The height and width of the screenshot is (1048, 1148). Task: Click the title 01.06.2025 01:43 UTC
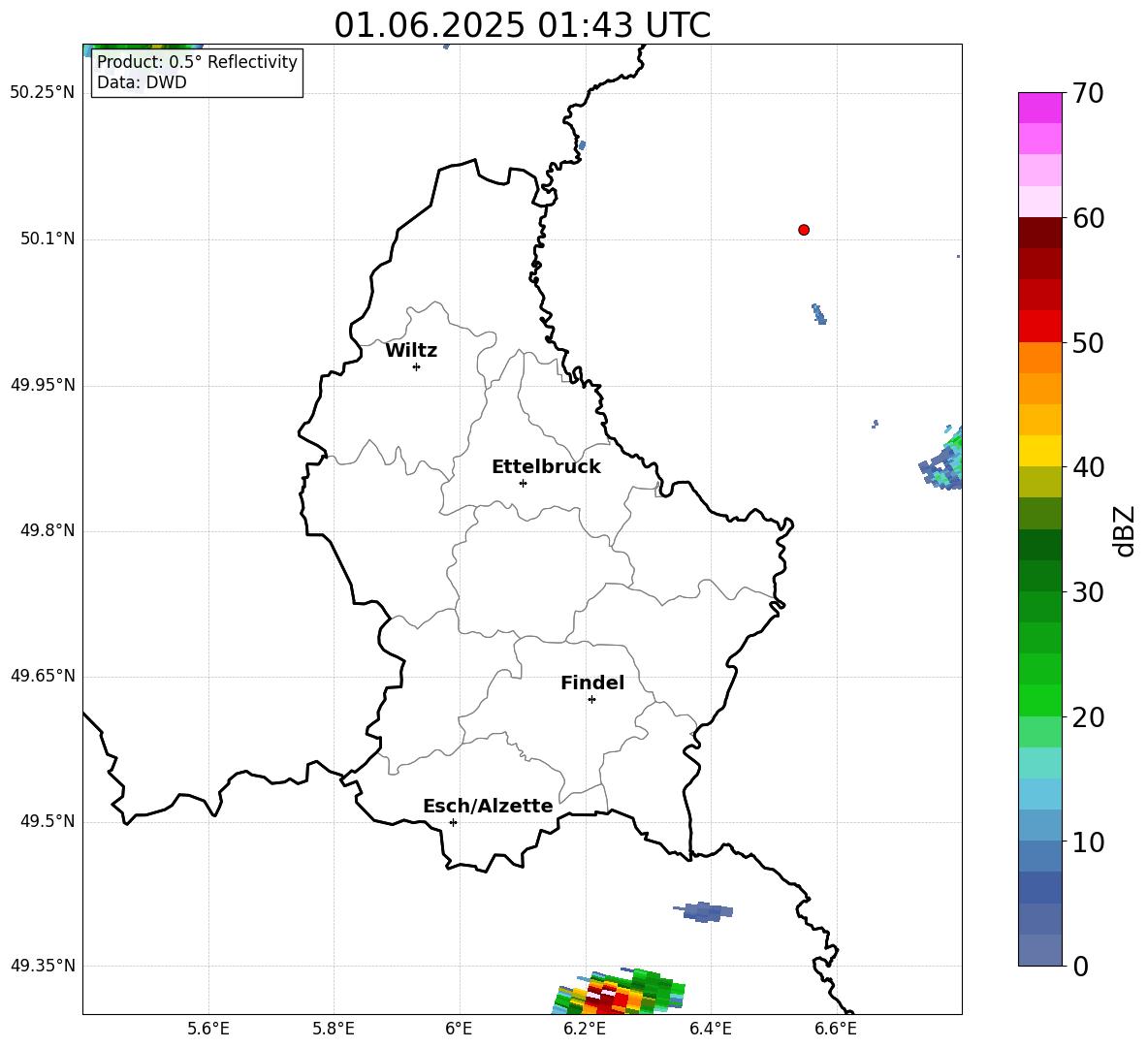522,25
